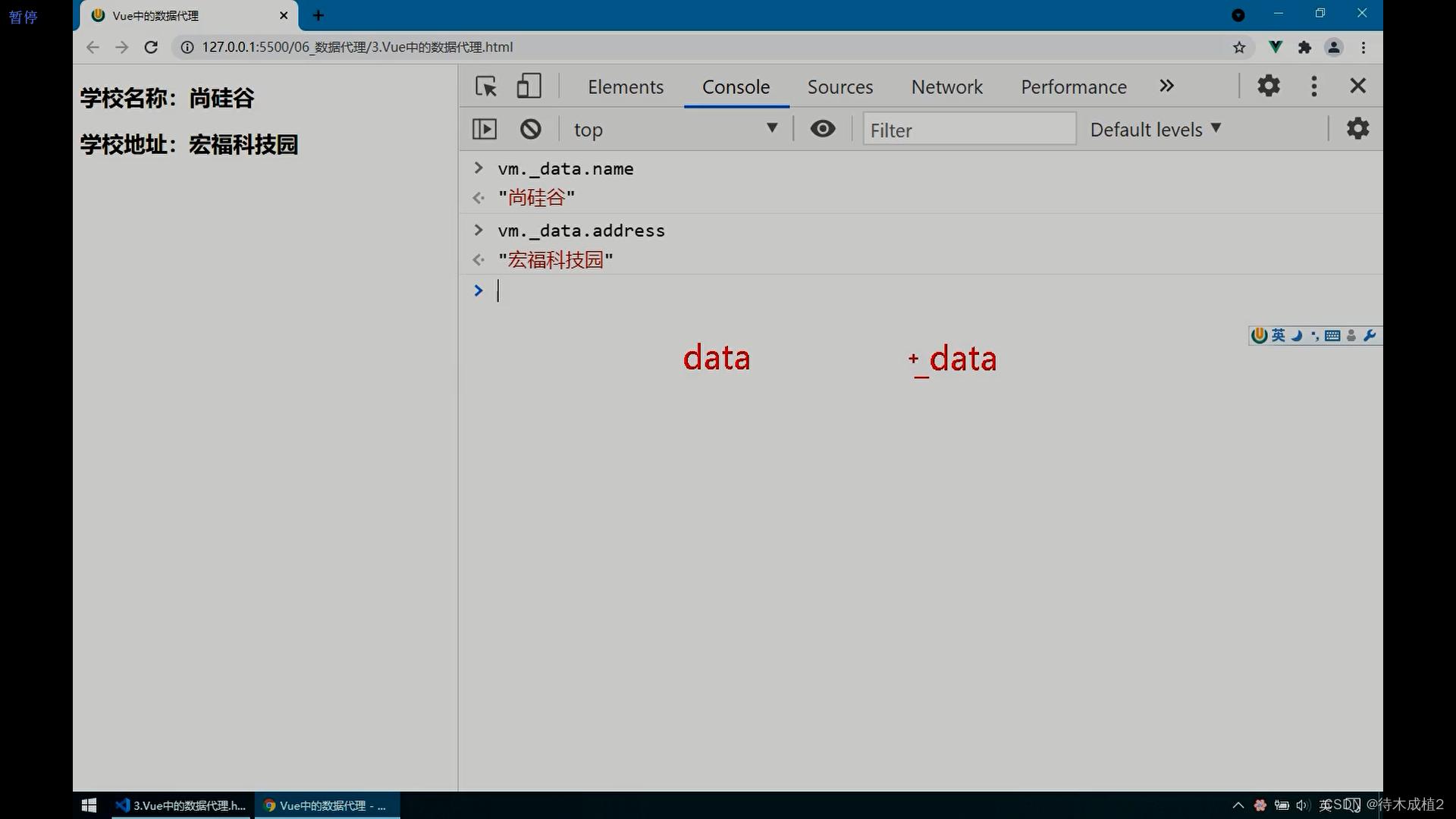1456x819 pixels.
Task: Click the DevTools close X icon
Action: [1357, 85]
